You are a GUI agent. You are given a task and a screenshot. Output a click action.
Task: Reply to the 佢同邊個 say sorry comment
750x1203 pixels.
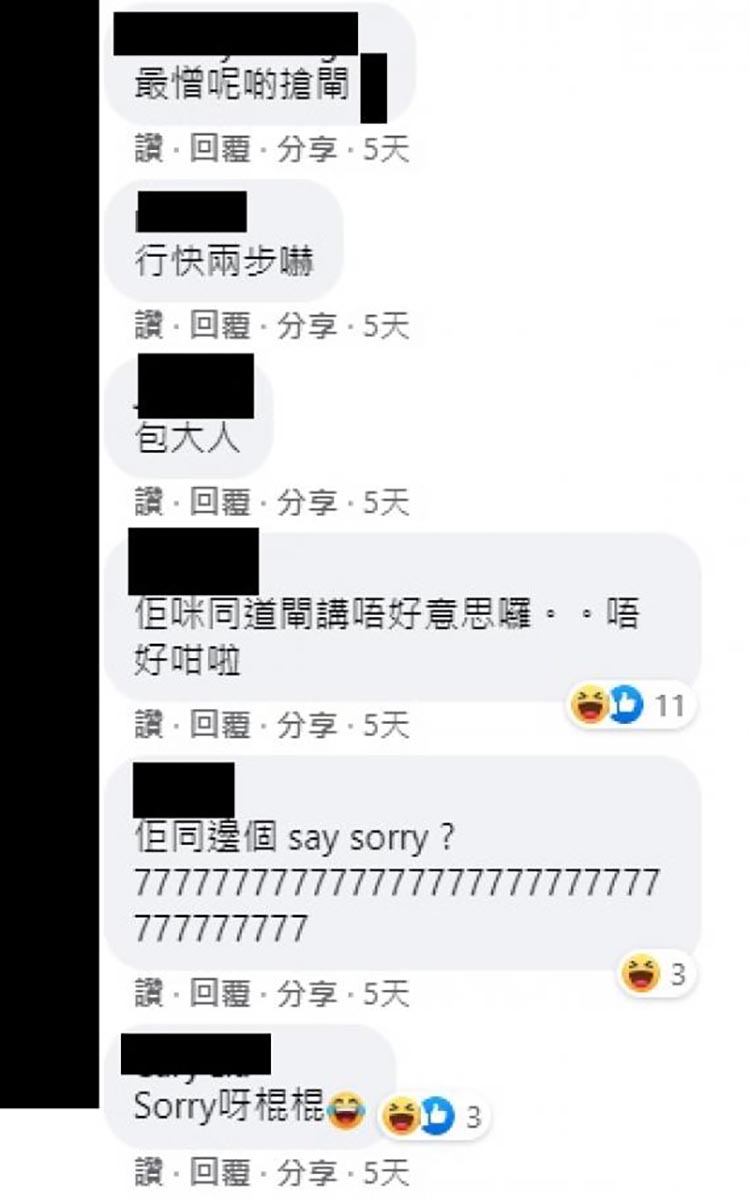pyautogui.click(x=219, y=993)
